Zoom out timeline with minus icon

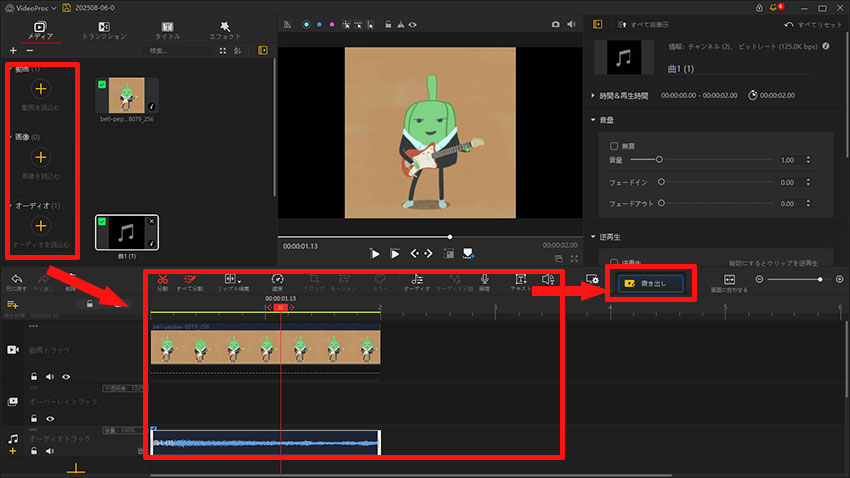click(759, 279)
